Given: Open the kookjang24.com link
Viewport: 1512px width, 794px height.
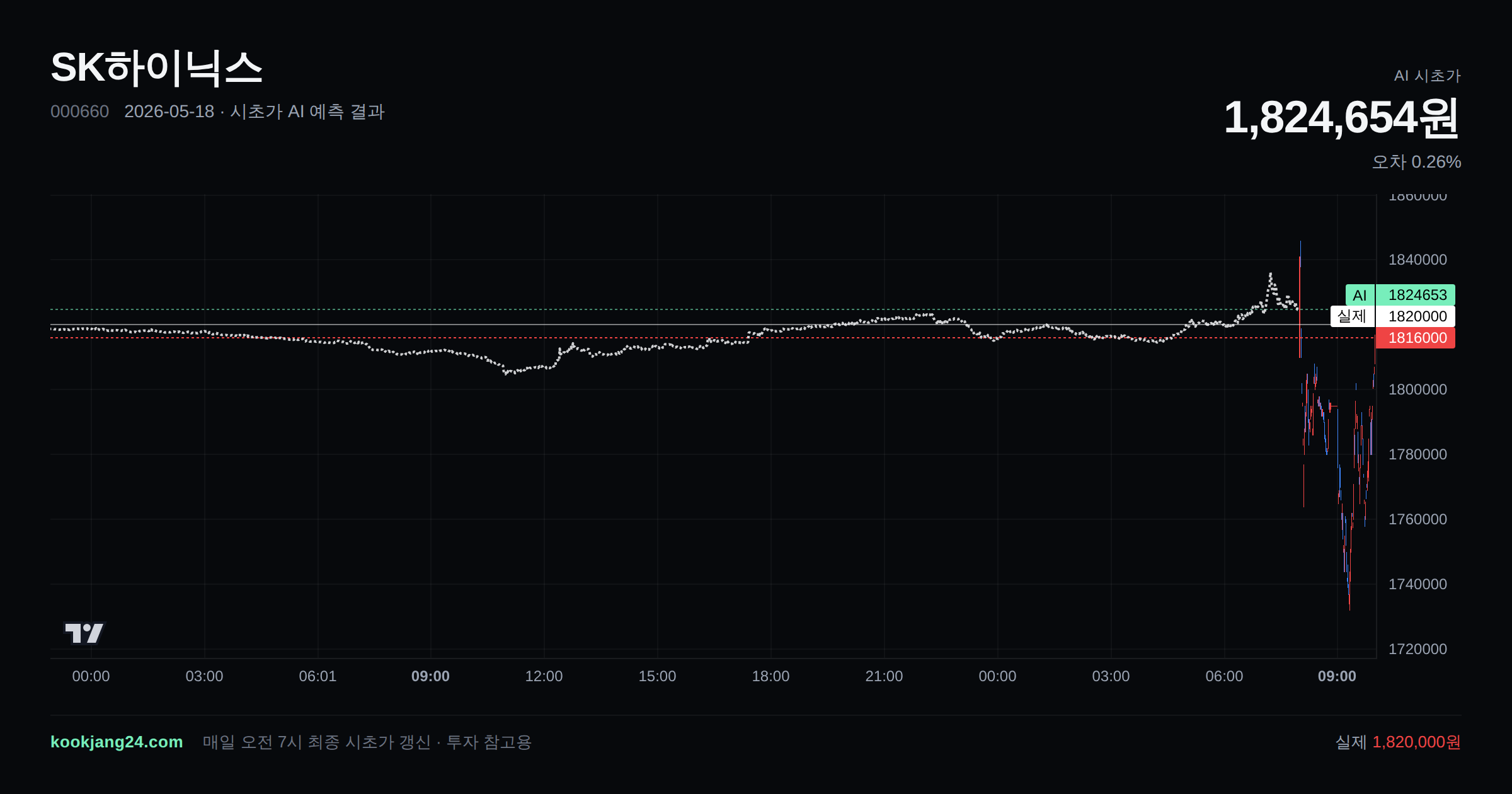Looking at the screenshot, I should [117, 742].
